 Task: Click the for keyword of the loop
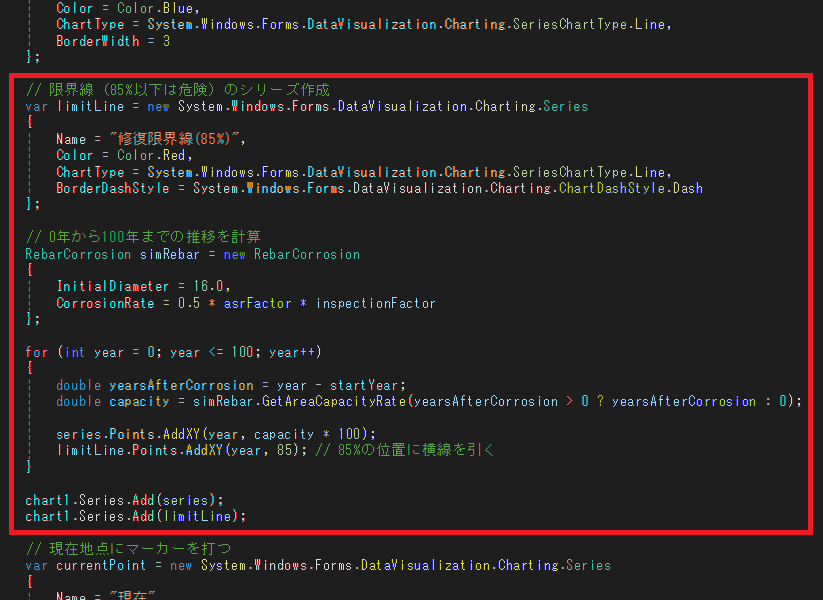36,352
